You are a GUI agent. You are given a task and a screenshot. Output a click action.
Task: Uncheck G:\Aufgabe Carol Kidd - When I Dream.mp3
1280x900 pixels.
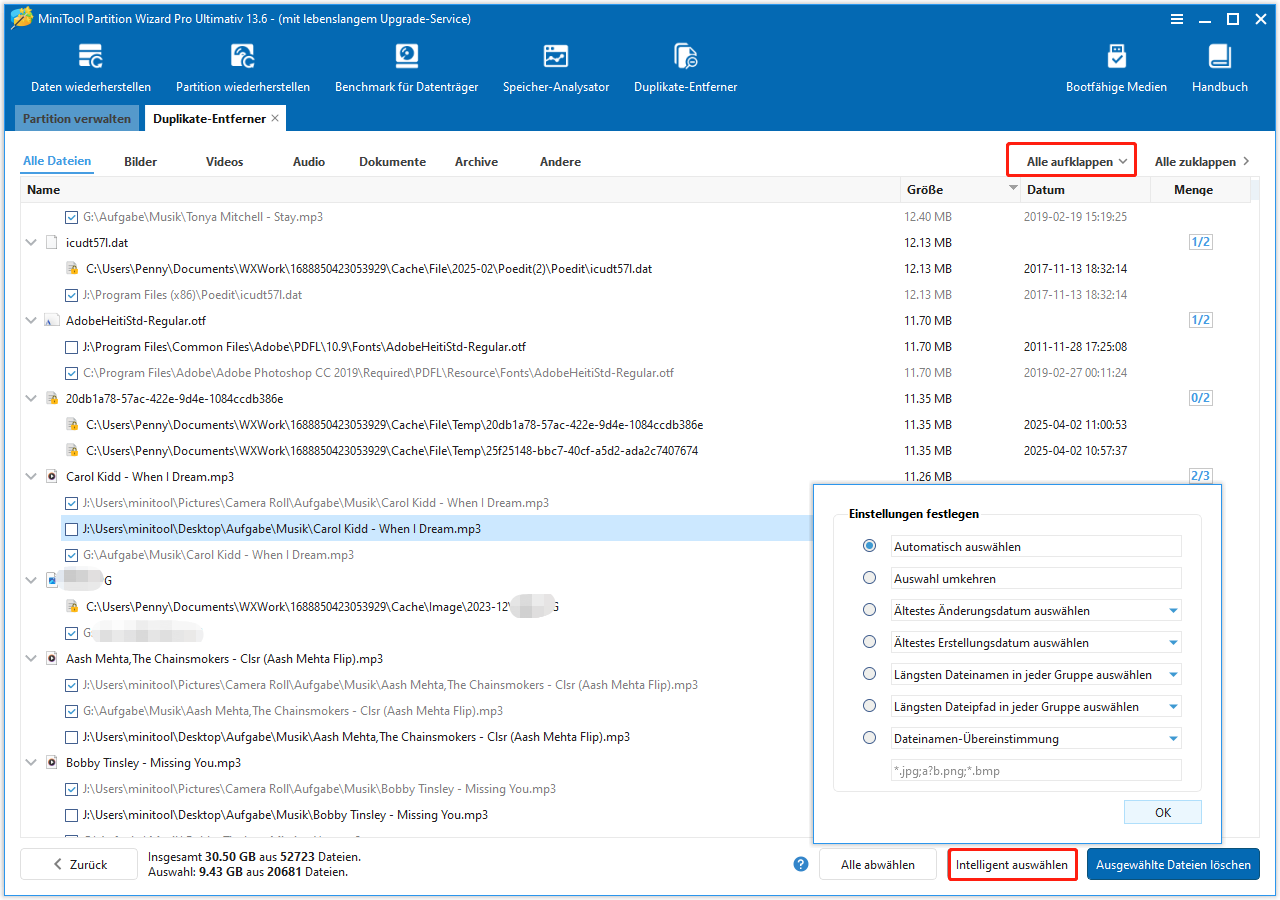pos(71,555)
